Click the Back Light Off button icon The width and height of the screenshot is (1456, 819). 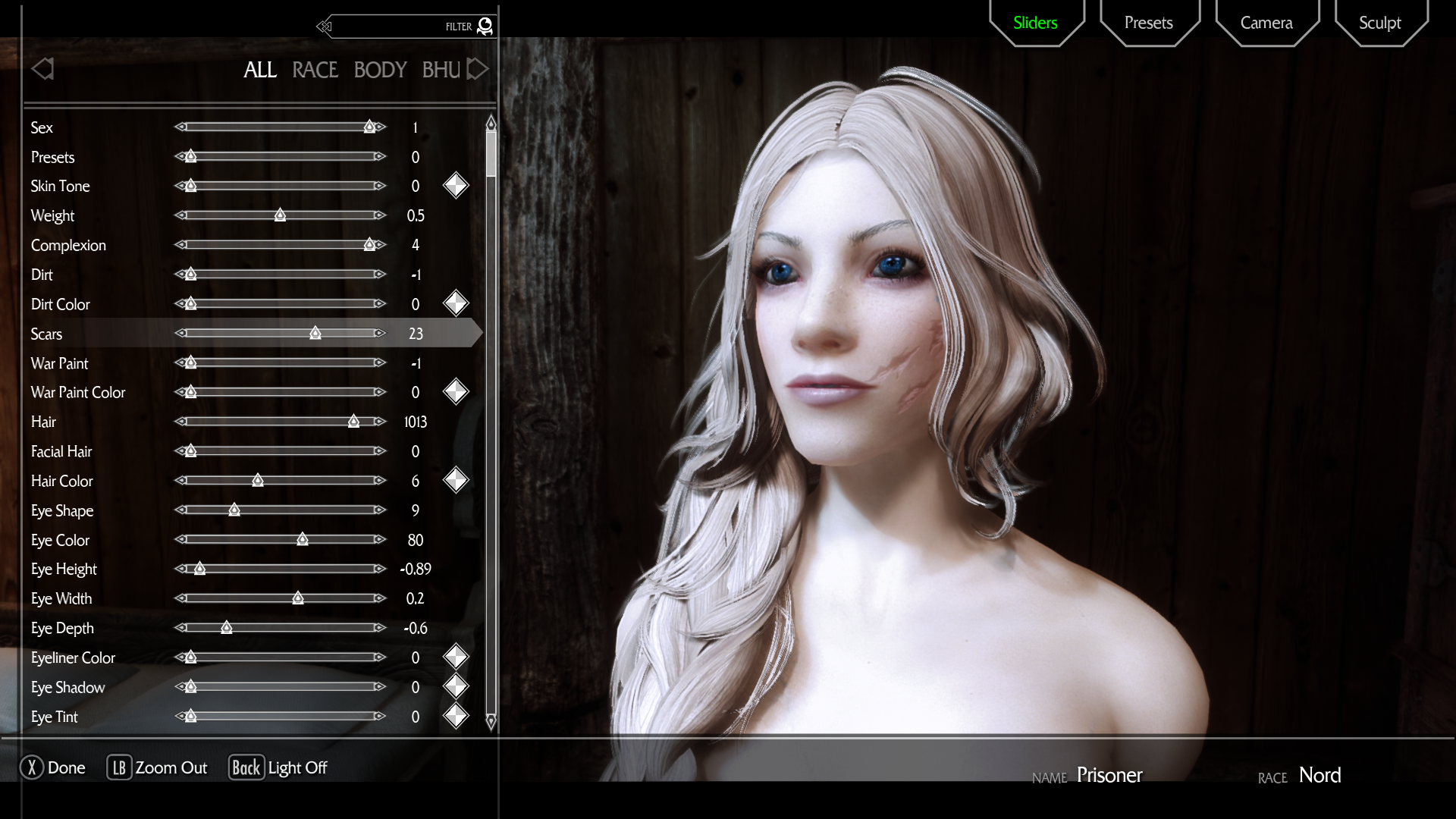pos(246,767)
